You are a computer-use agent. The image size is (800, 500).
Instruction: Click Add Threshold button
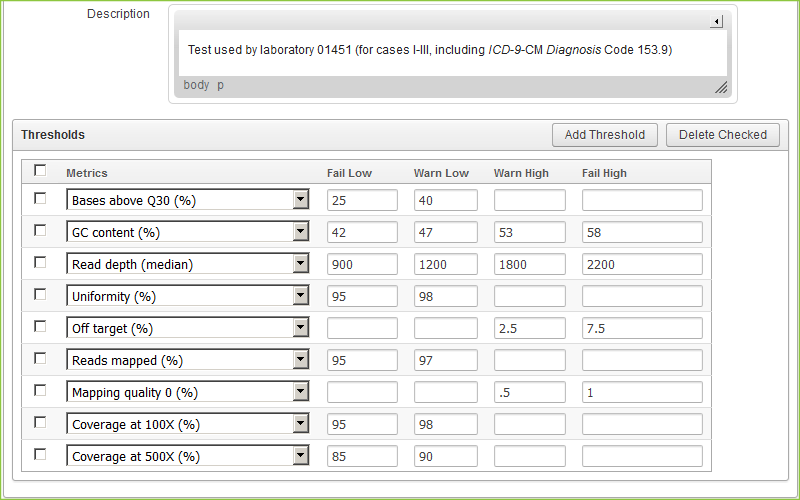click(x=604, y=135)
